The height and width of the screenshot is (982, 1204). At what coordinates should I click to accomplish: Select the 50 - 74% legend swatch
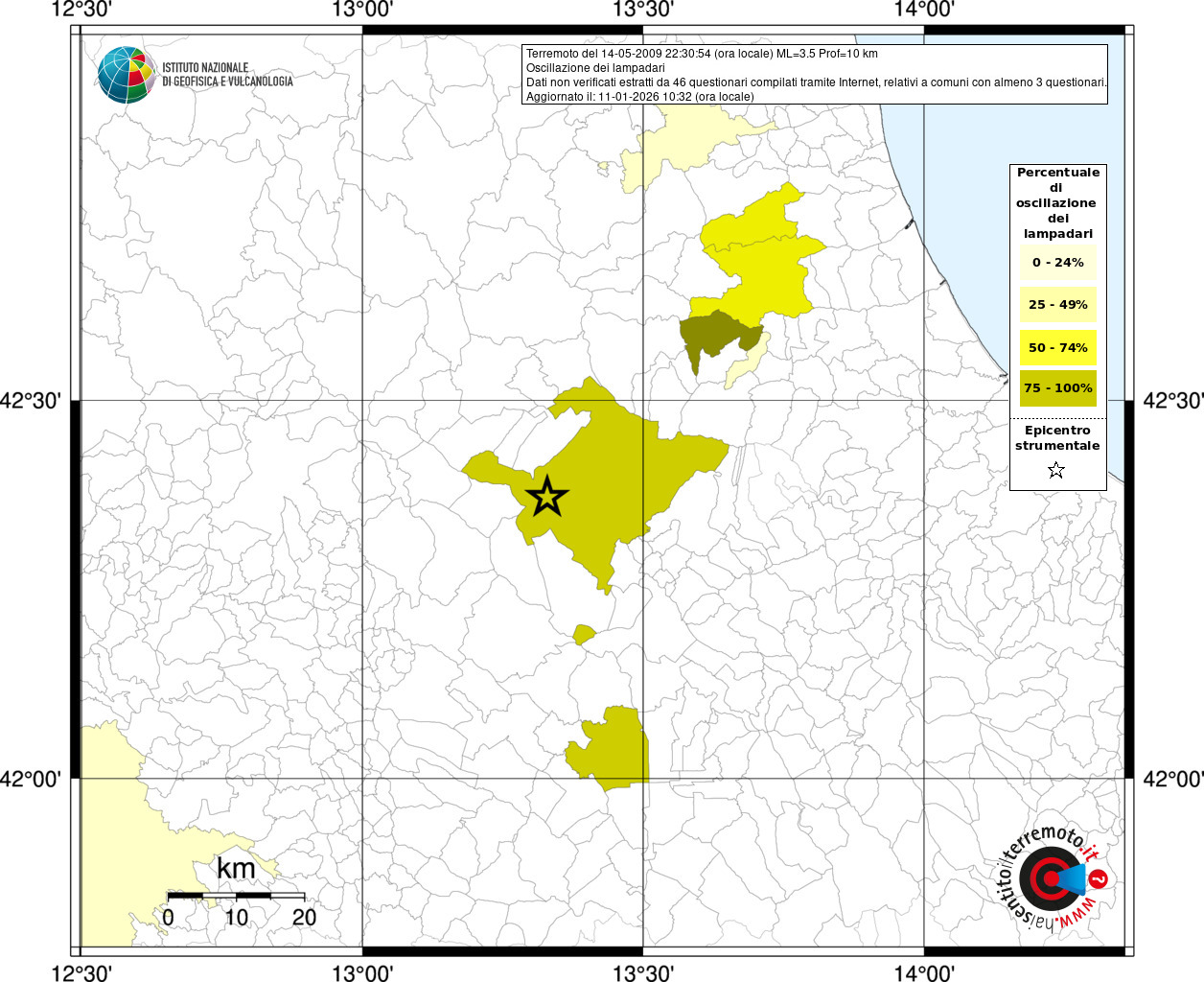tap(1057, 347)
